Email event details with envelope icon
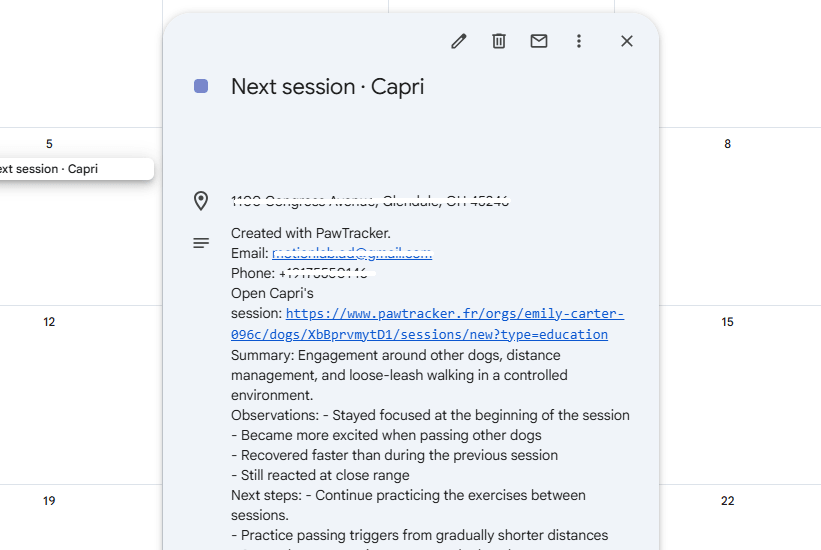The height and width of the screenshot is (550, 821). [x=539, y=41]
